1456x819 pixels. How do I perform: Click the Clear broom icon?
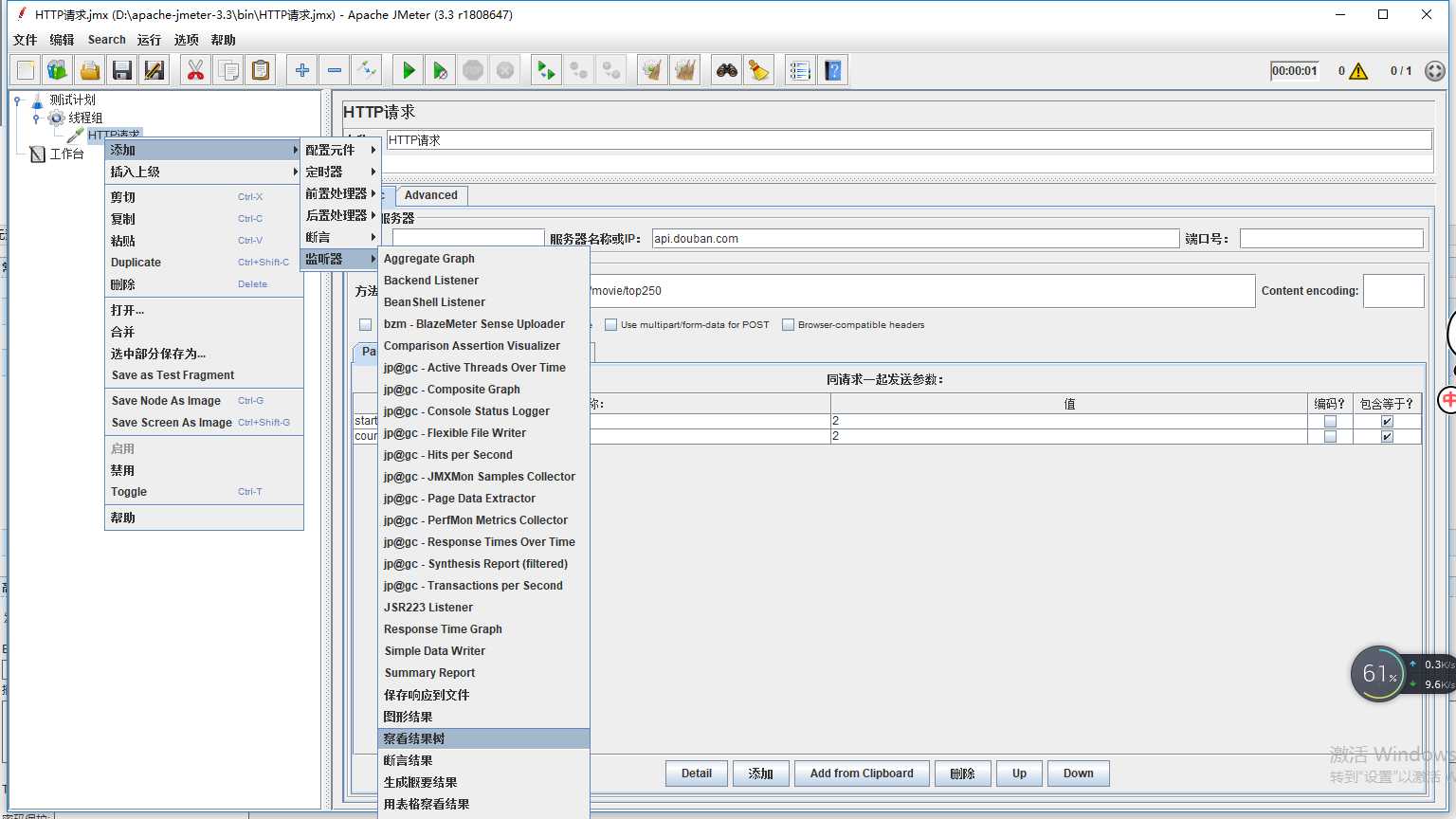pos(653,70)
